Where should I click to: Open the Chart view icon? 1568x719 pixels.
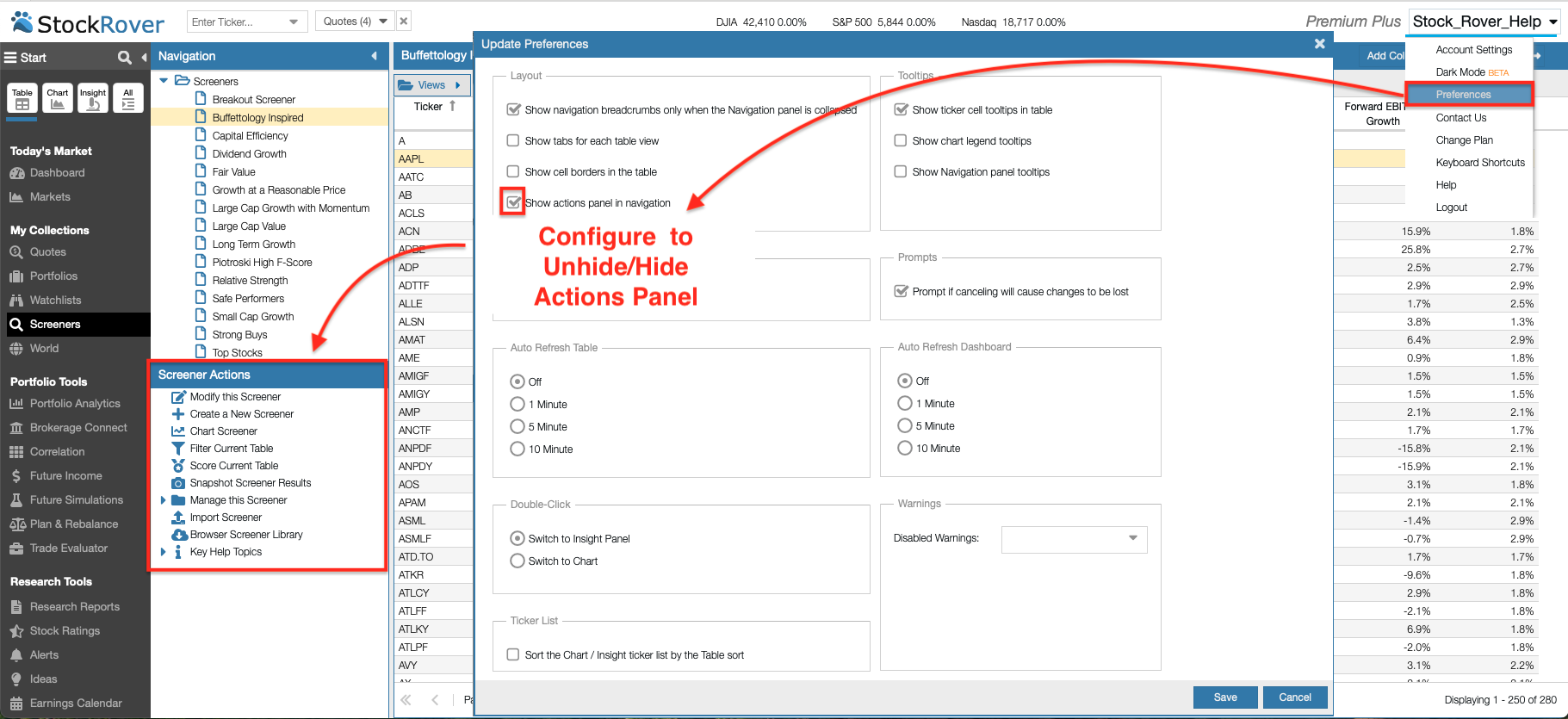point(58,98)
